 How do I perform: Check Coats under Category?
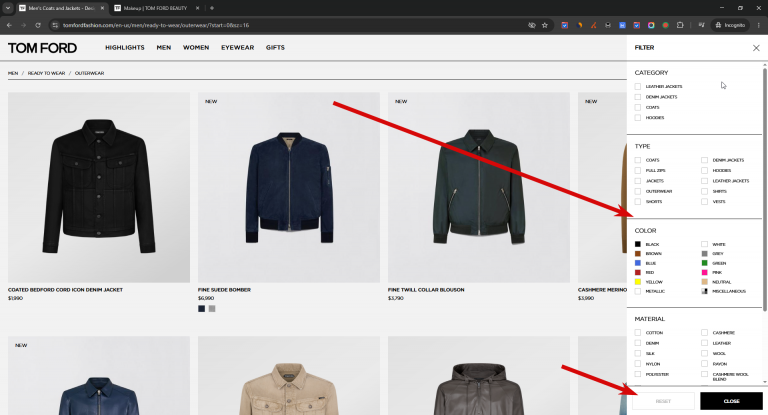638,107
